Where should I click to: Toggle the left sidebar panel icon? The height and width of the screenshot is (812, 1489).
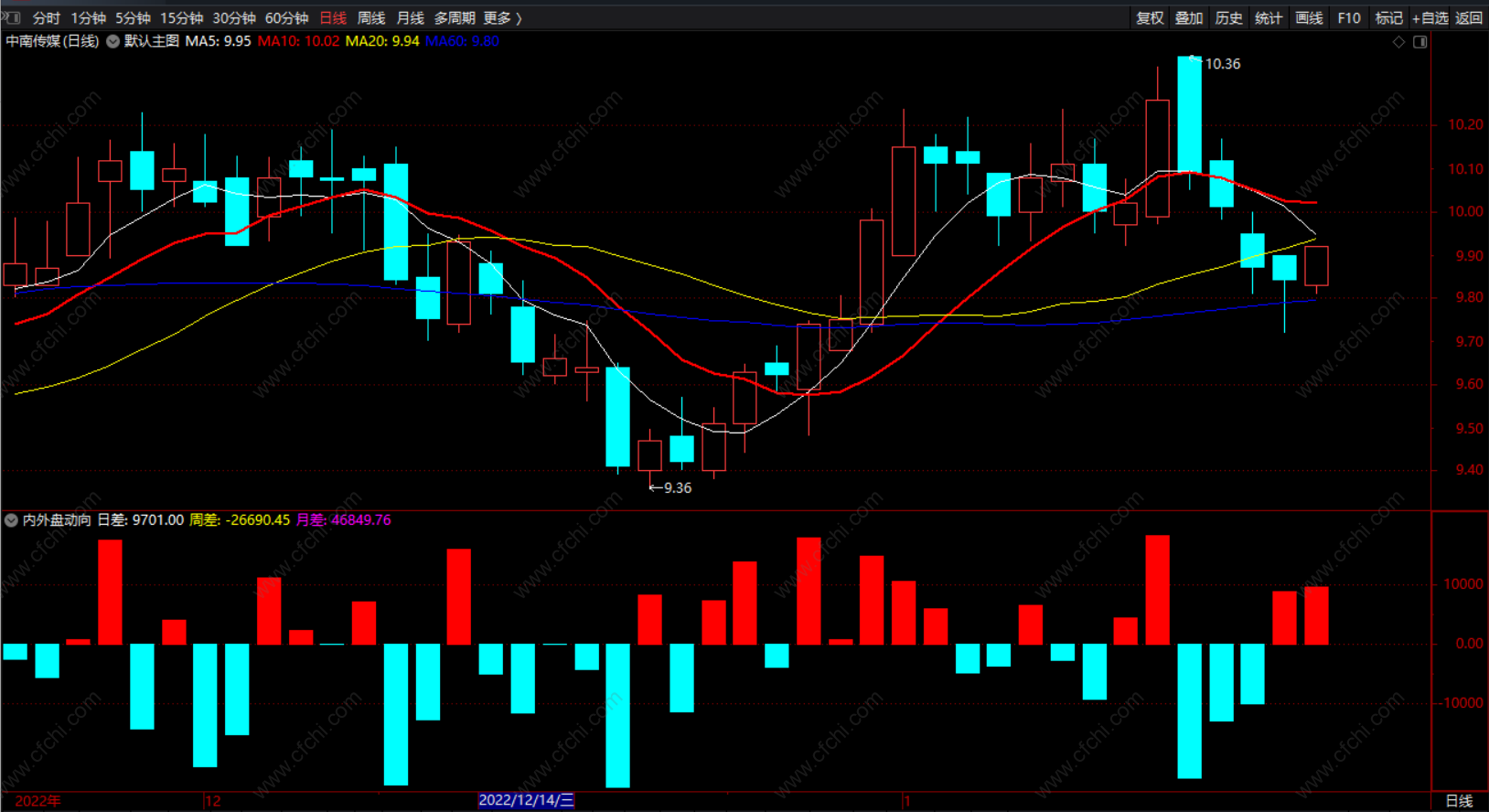(x=11, y=17)
